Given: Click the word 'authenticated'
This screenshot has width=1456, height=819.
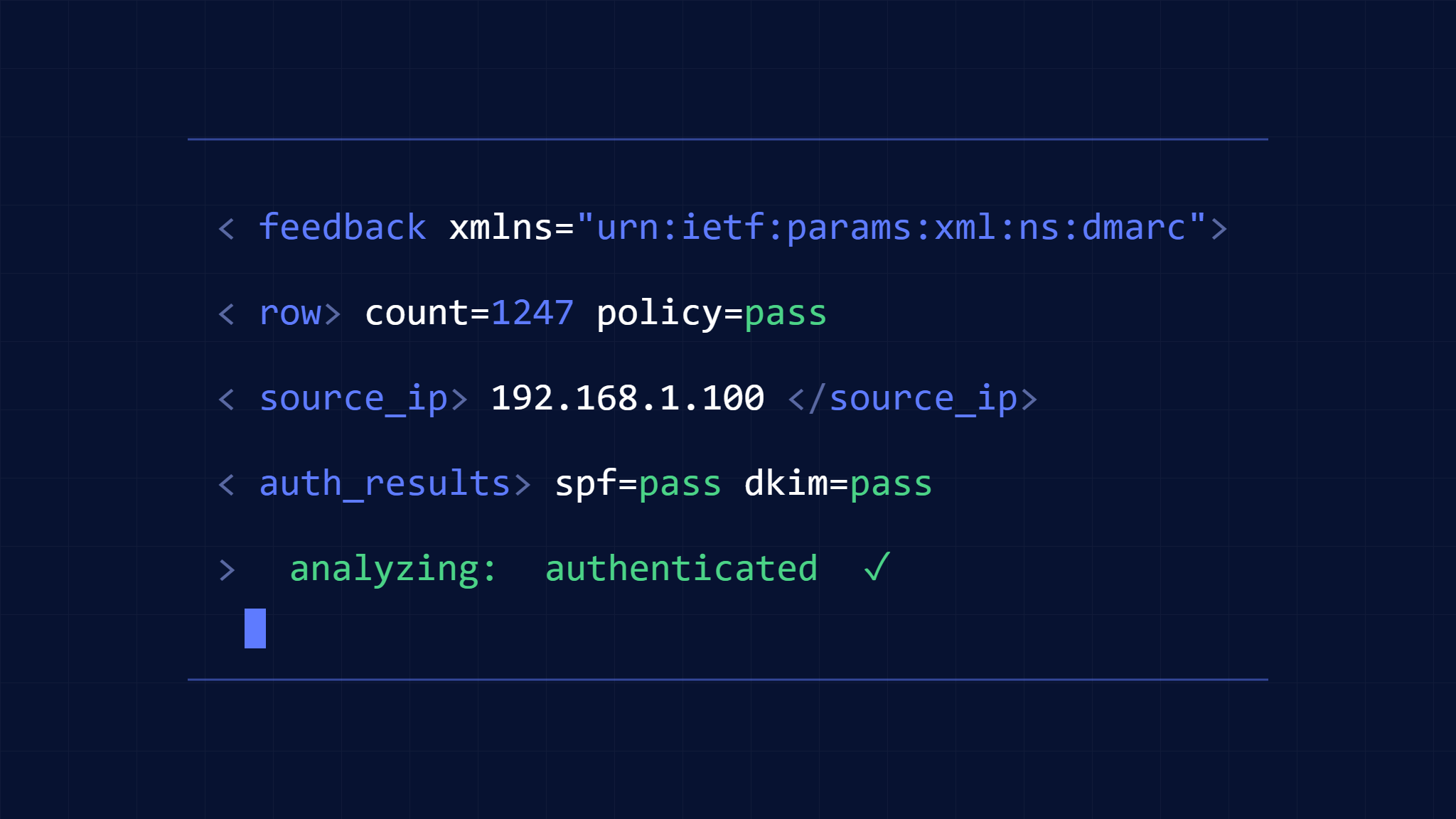Looking at the screenshot, I should pos(682,569).
